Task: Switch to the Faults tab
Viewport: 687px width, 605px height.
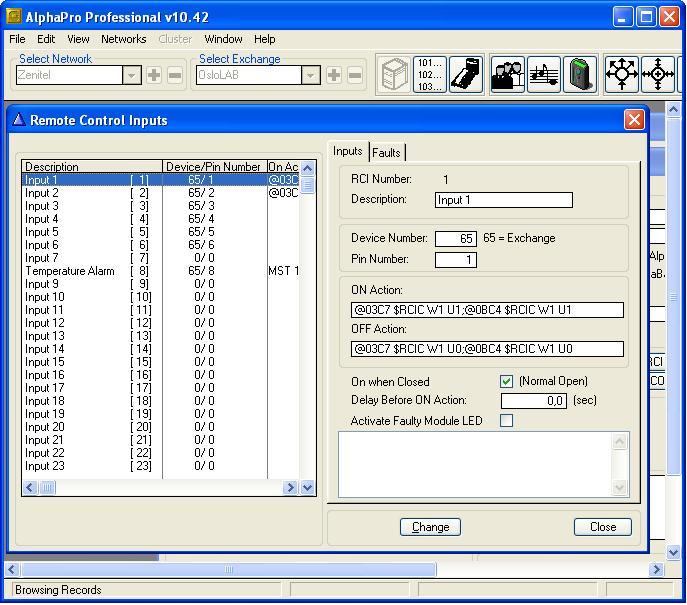Action: tap(386, 153)
